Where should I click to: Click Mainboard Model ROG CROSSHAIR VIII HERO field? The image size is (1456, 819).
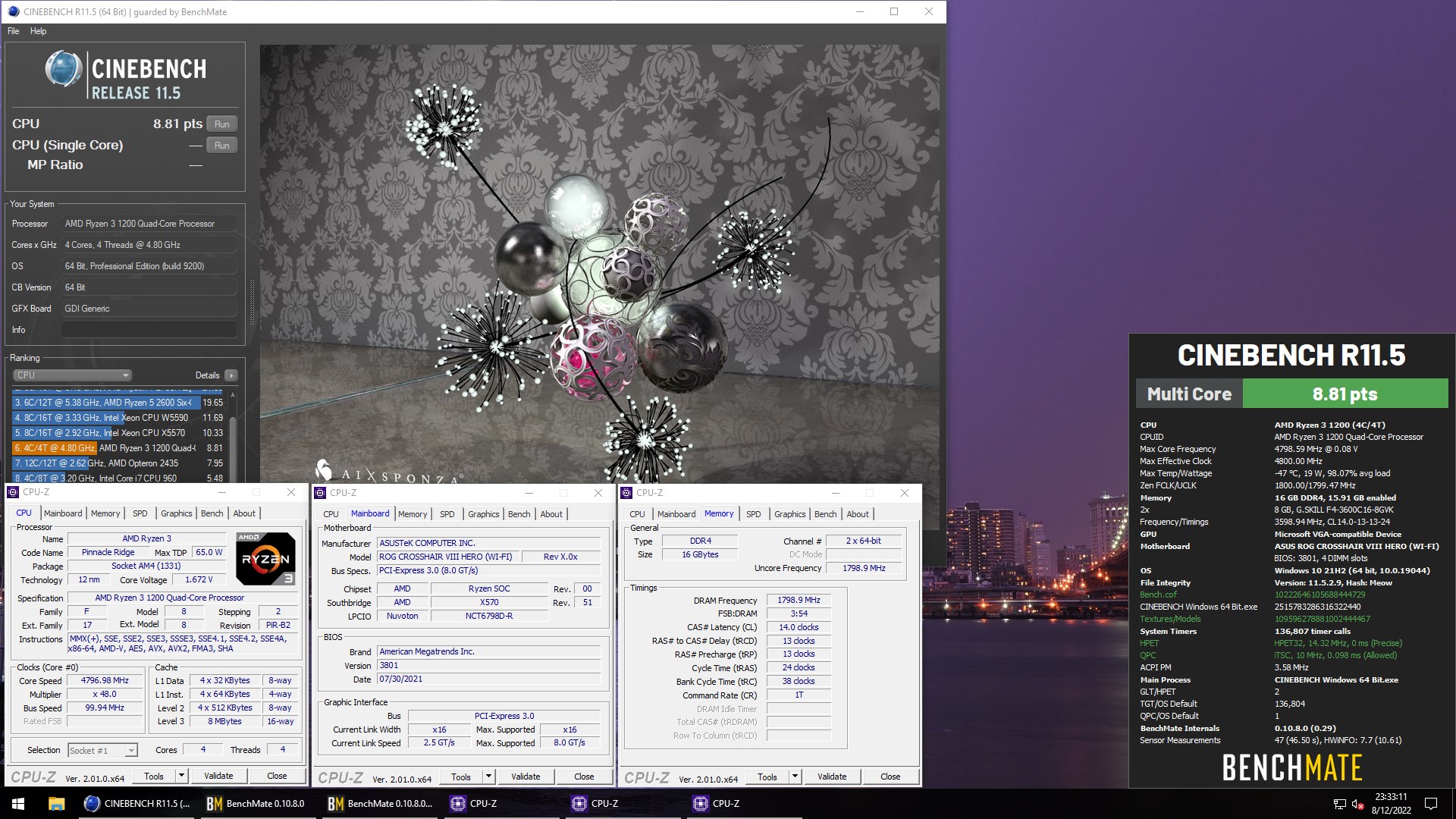click(x=447, y=557)
